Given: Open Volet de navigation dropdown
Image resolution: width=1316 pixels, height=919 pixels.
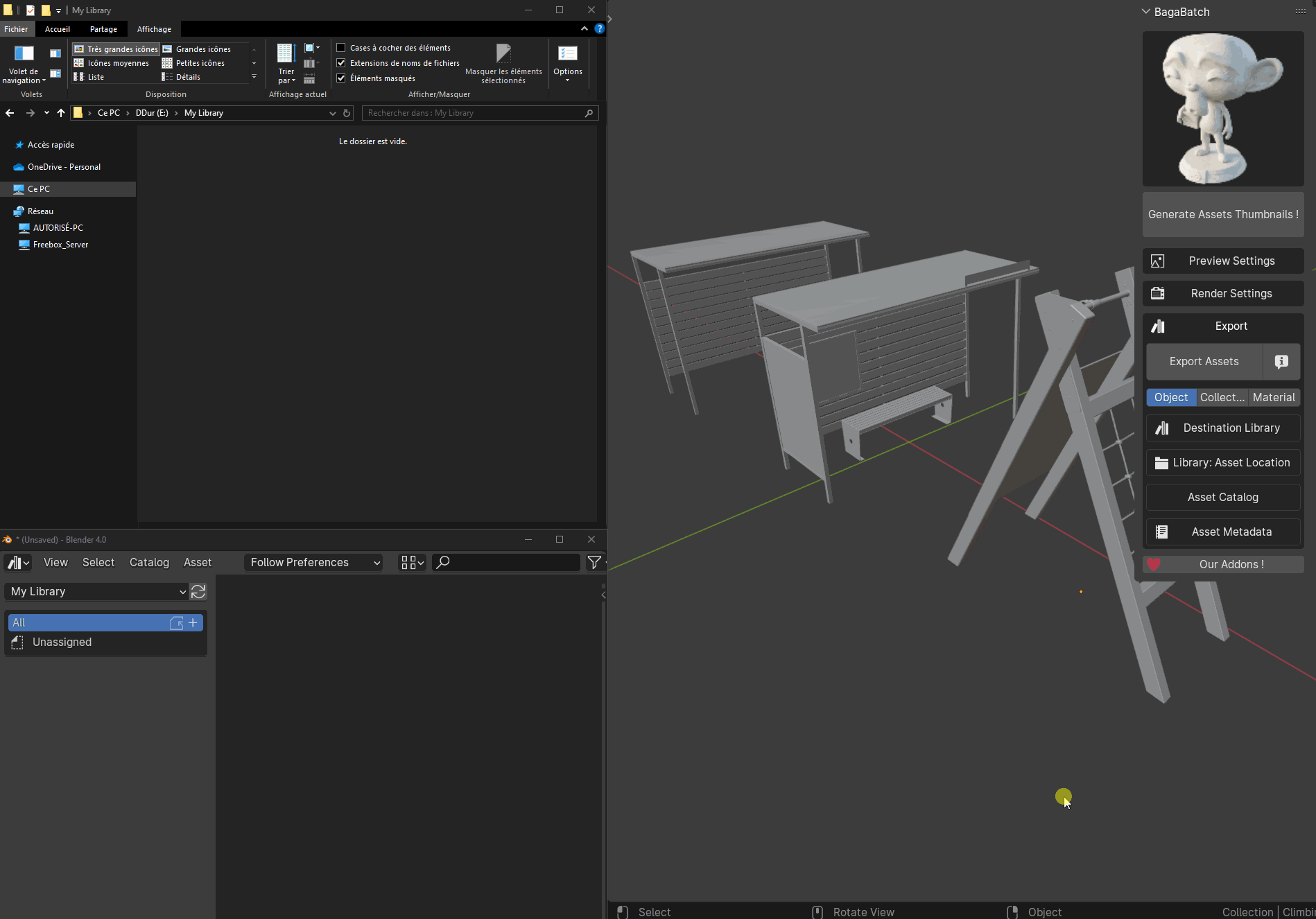Looking at the screenshot, I should [24, 64].
